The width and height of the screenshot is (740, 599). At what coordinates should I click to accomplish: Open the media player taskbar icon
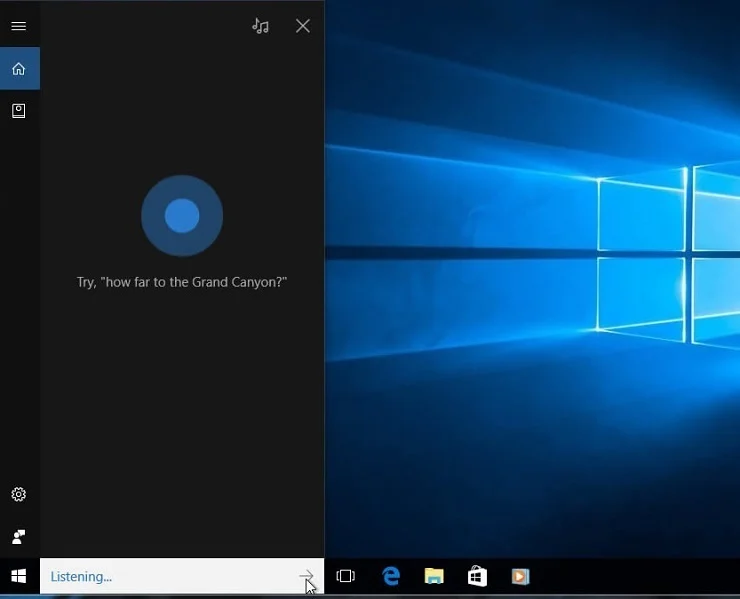coord(520,576)
